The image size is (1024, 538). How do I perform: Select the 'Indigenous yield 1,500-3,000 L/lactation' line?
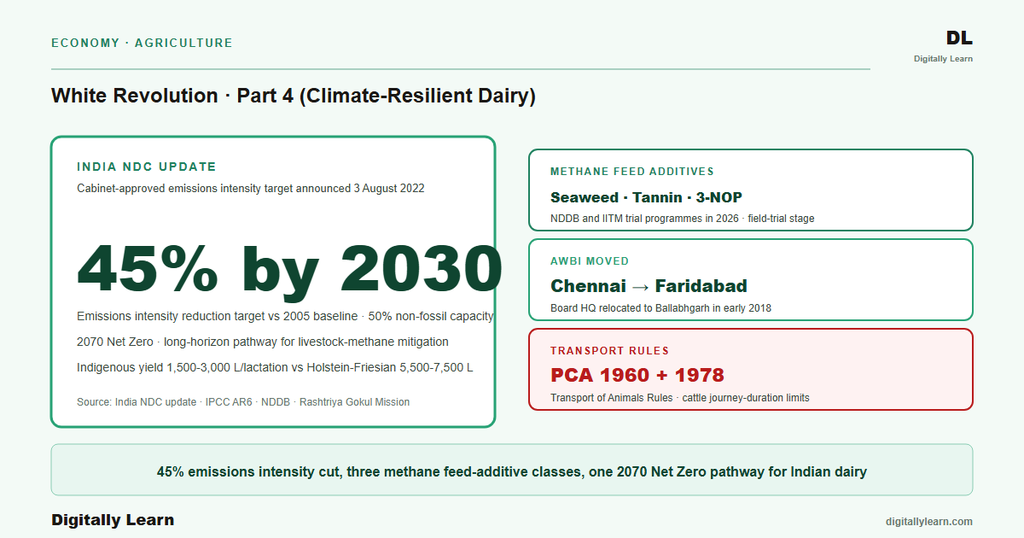[x=274, y=368]
